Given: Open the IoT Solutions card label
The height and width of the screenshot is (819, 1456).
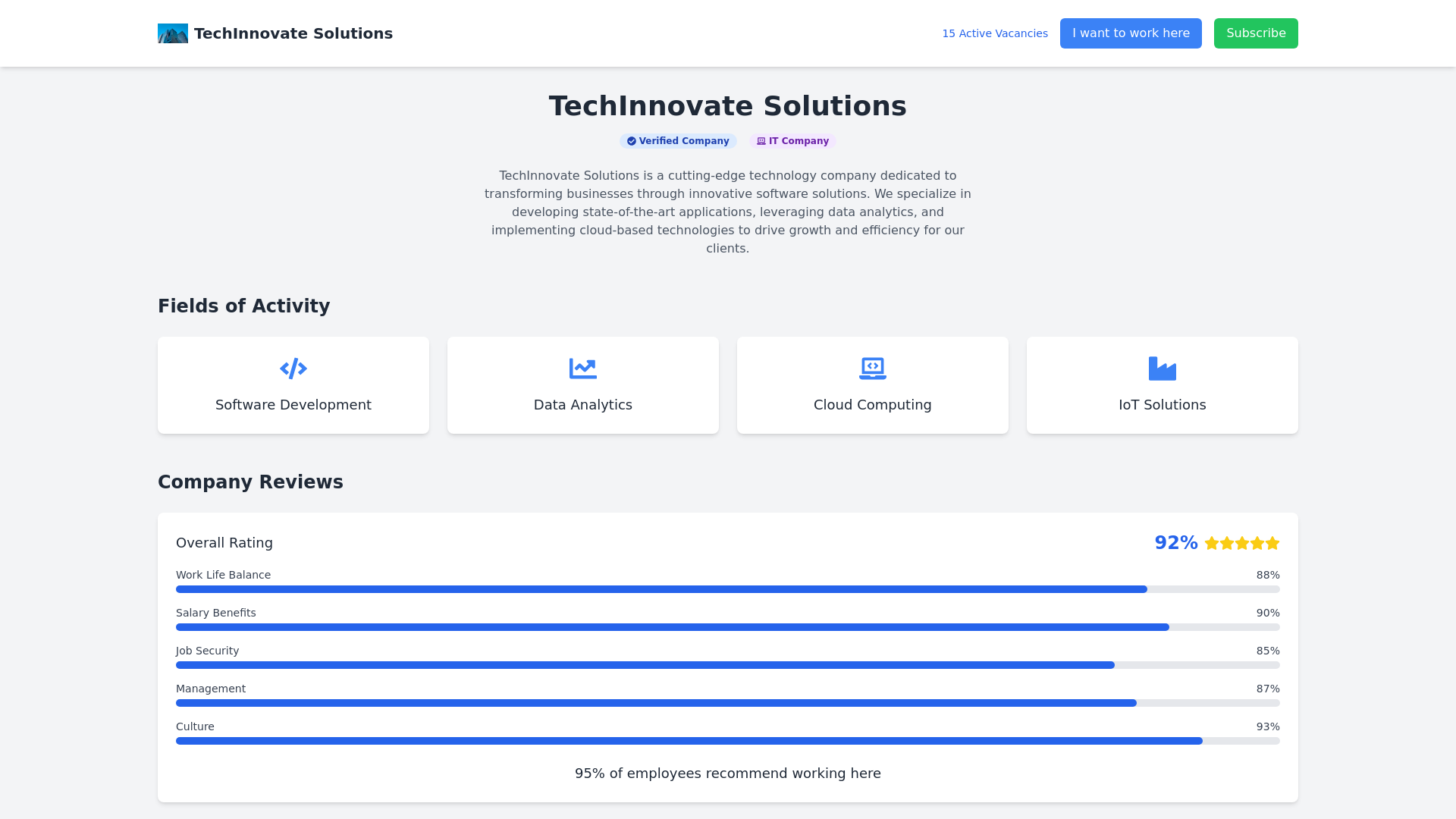Looking at the screenshot, I should 1163,405.
